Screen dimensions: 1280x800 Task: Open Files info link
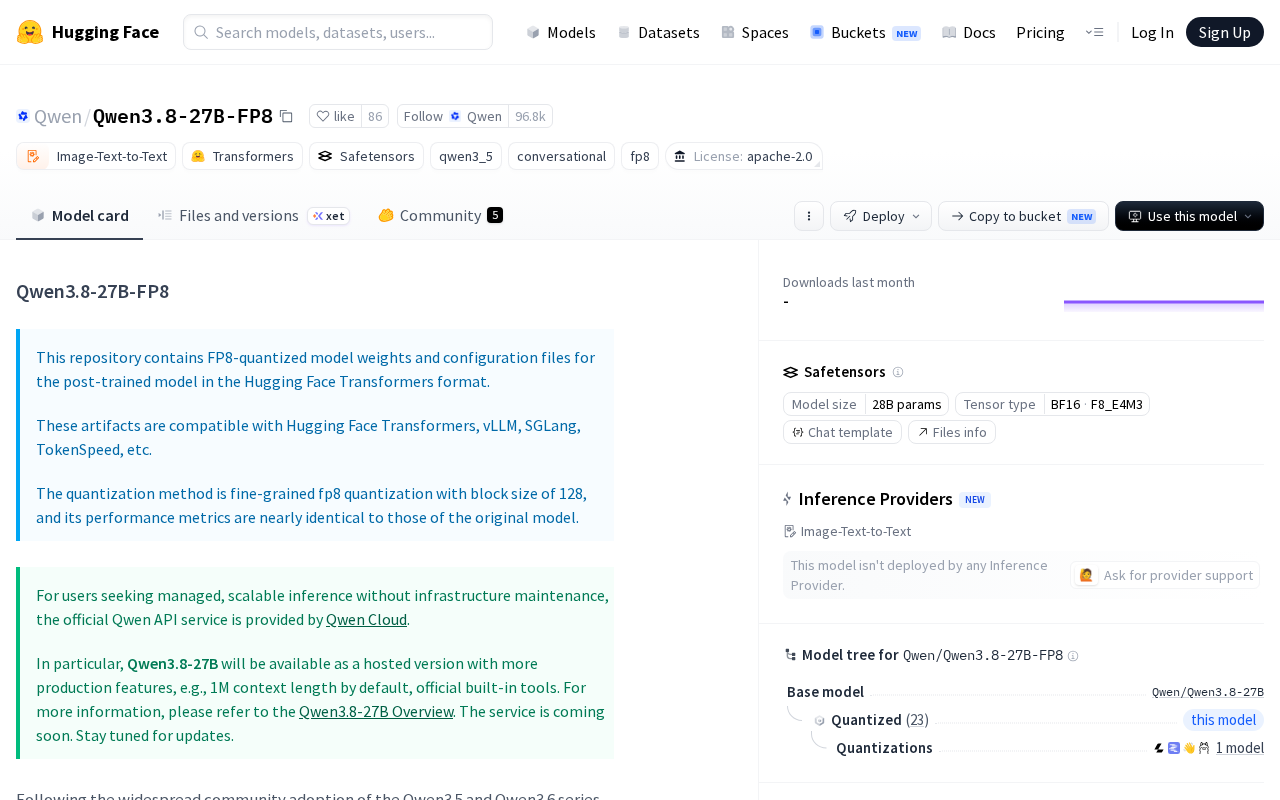pos(952,432)
